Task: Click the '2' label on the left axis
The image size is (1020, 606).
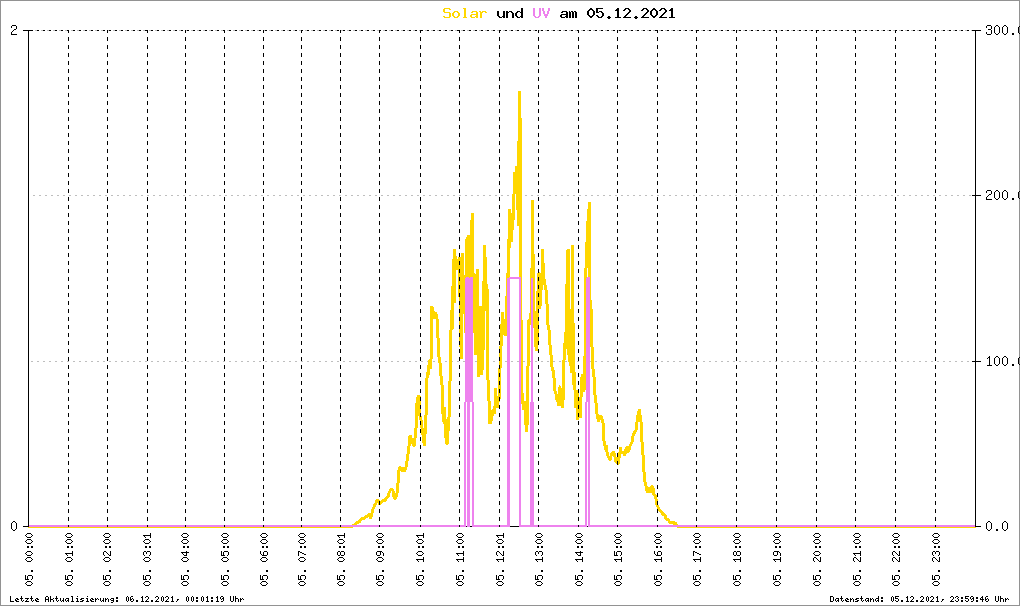Action: tap(14, 30)
